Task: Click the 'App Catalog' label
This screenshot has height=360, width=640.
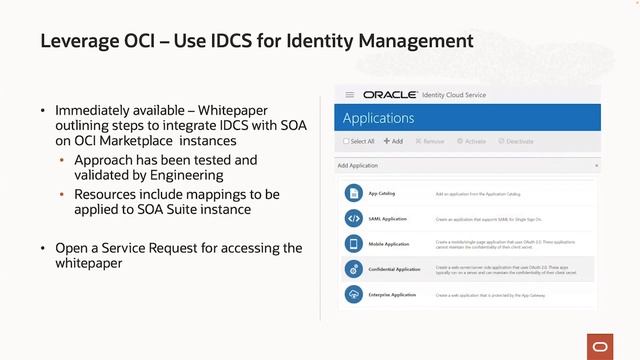Action: [382, 193]
